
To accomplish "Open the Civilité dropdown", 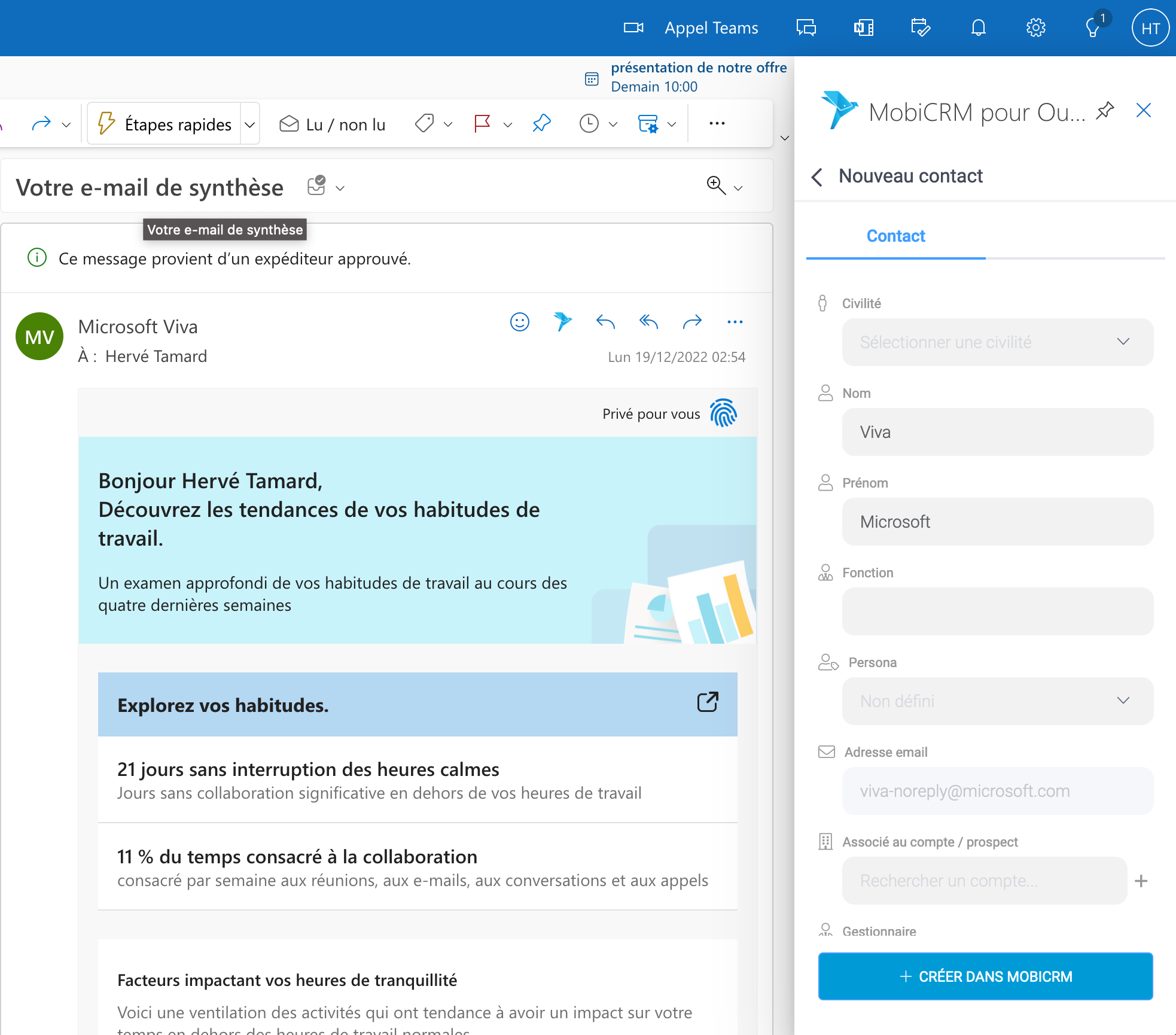I will (997, 342).
